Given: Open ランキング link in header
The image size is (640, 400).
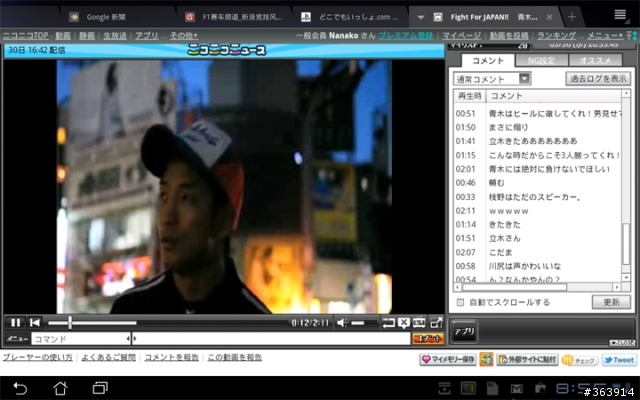Looking at the screenshot, I should click(556, 36).
